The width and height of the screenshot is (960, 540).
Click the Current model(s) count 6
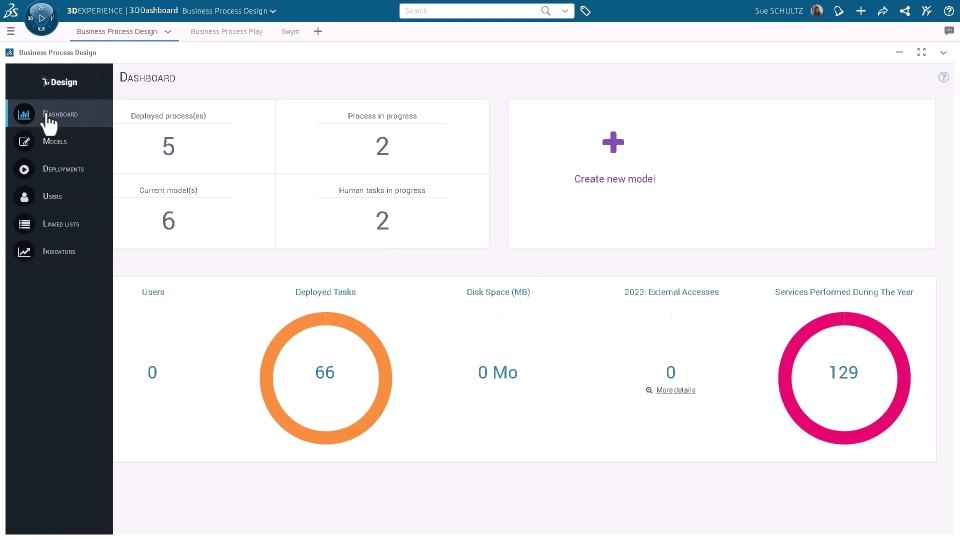[168, 220]
